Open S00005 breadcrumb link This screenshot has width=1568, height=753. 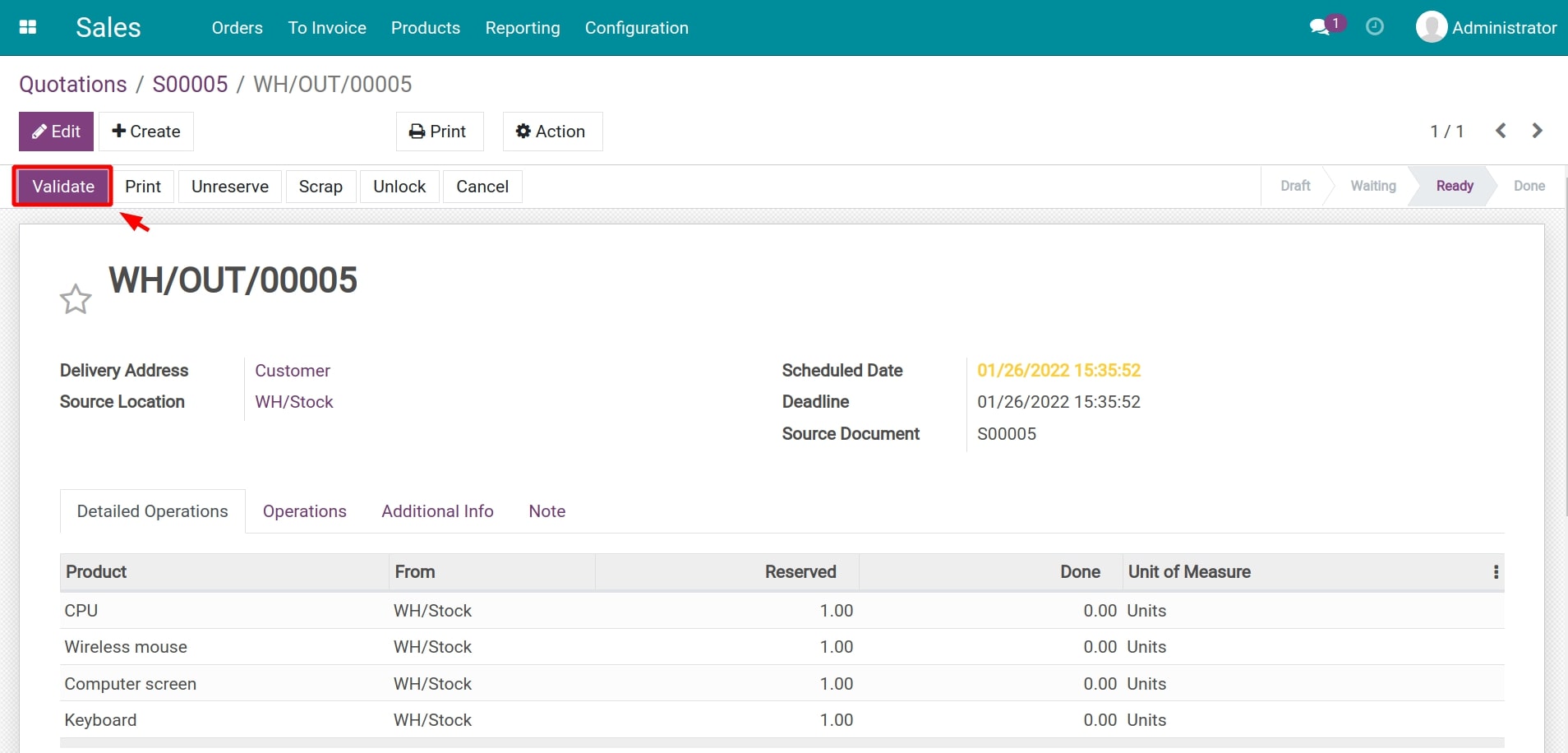[x=190, y=84]
